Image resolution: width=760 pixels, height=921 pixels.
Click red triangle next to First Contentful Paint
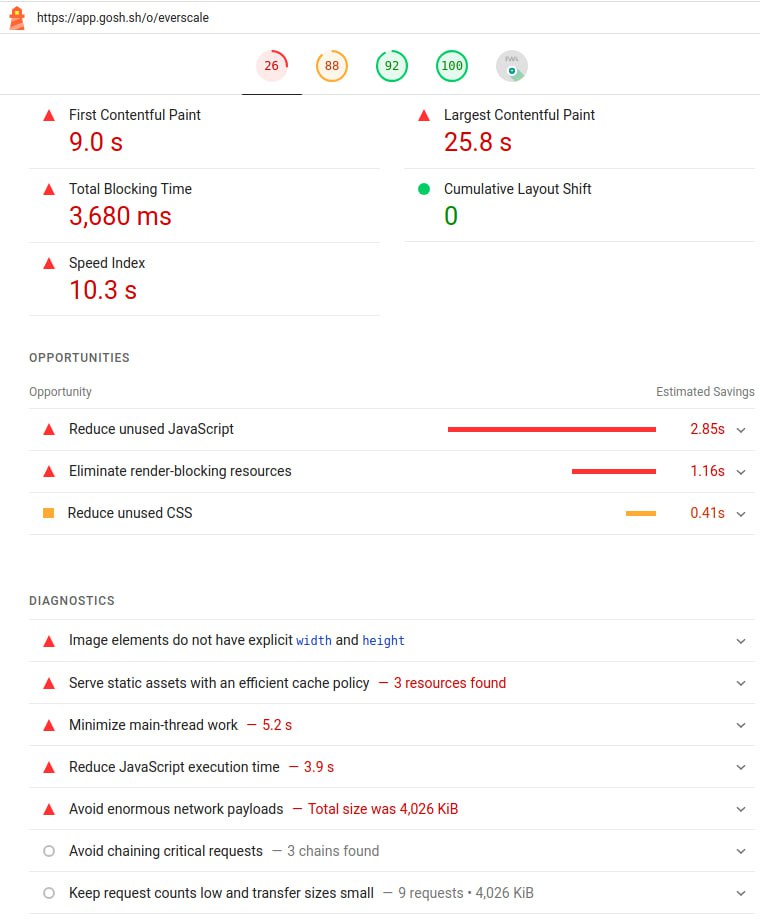coord(49,116)
